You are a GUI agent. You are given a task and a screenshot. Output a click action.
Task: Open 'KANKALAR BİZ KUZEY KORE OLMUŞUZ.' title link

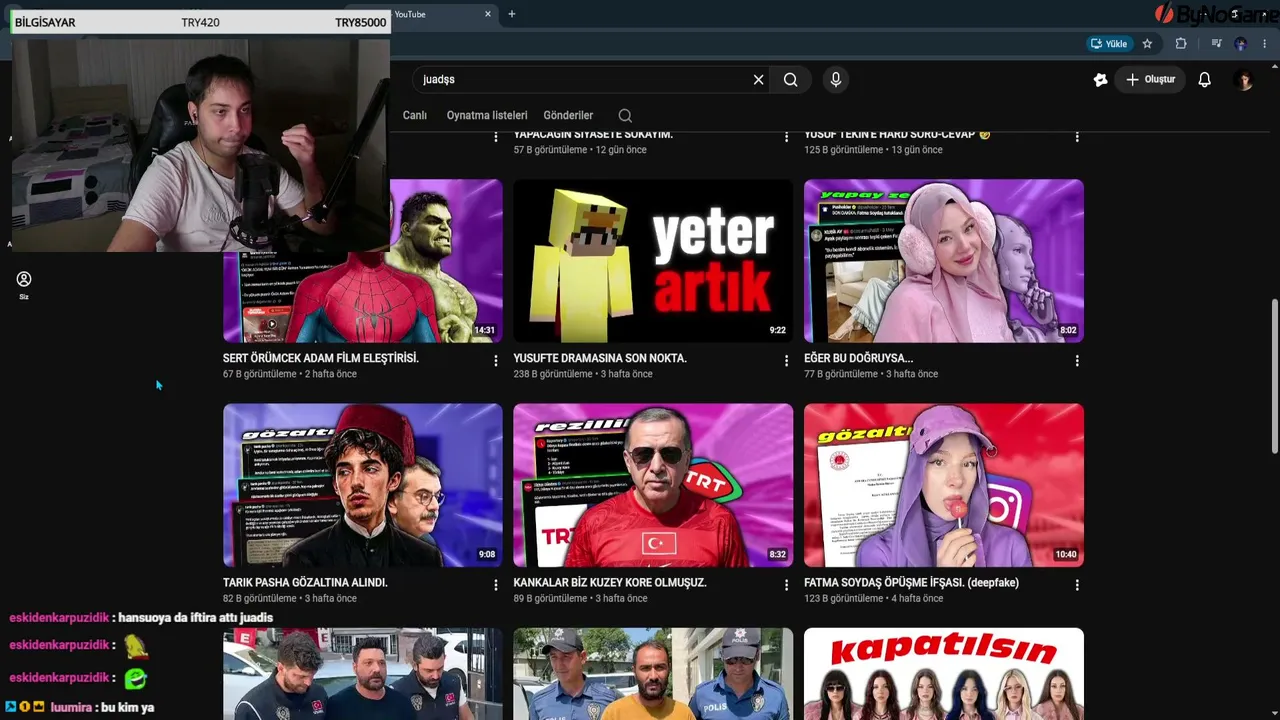point(610,582)
